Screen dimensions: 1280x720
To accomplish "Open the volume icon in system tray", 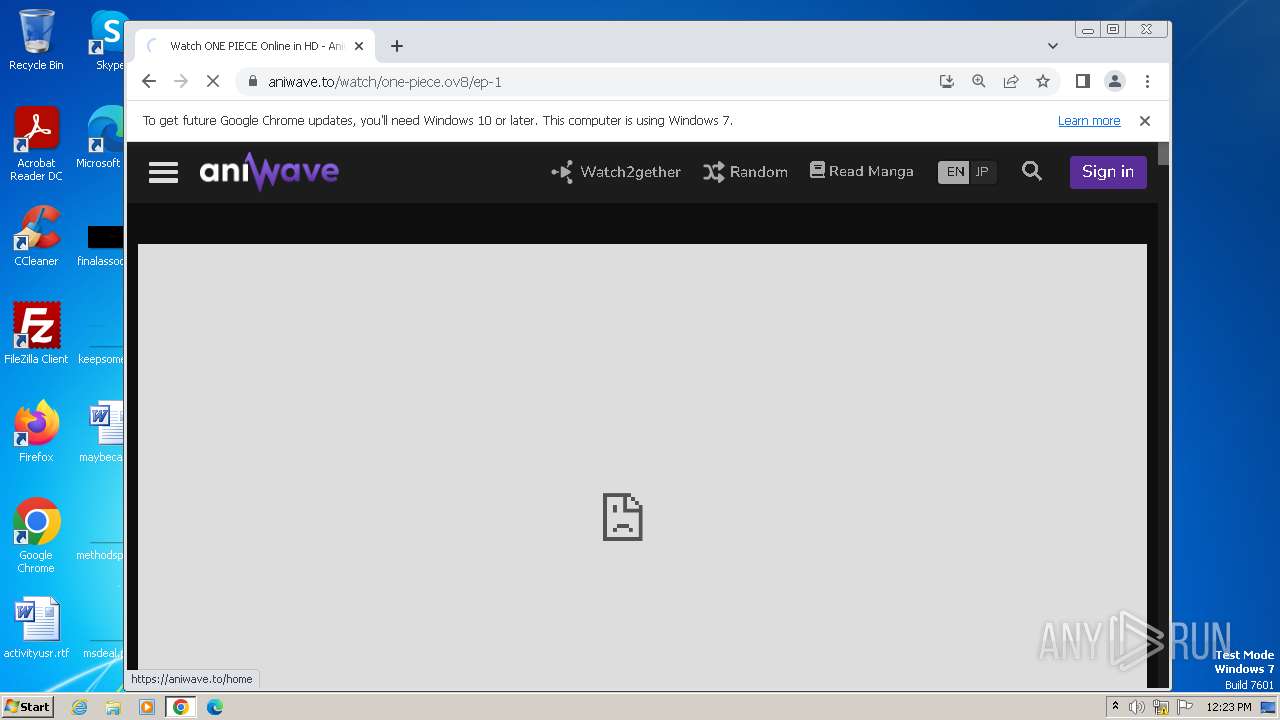I will [x=1137, y=707].
